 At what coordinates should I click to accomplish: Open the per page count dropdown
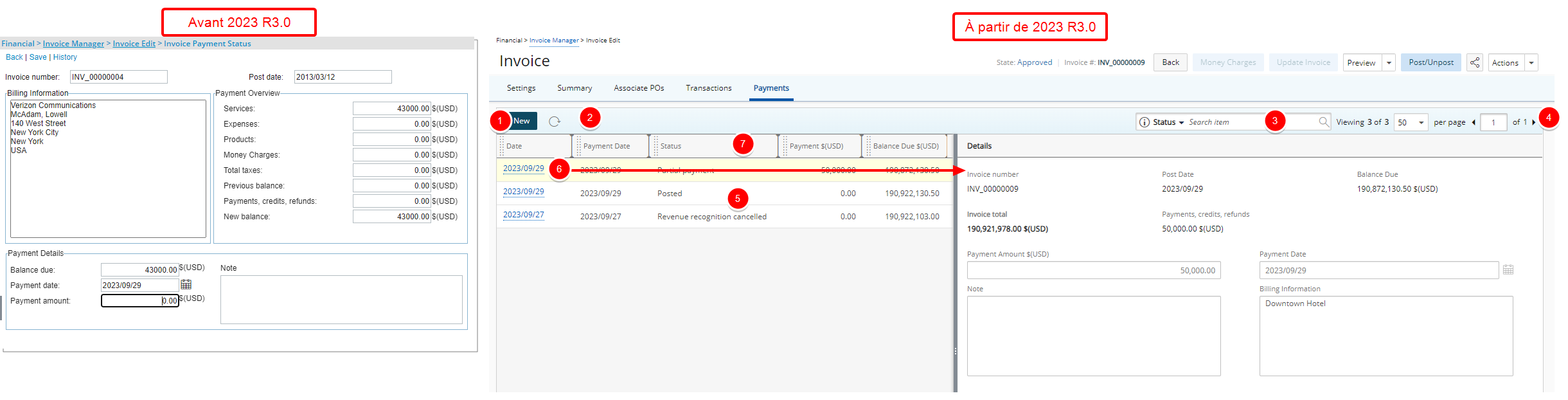click(x=1411, y=122)
